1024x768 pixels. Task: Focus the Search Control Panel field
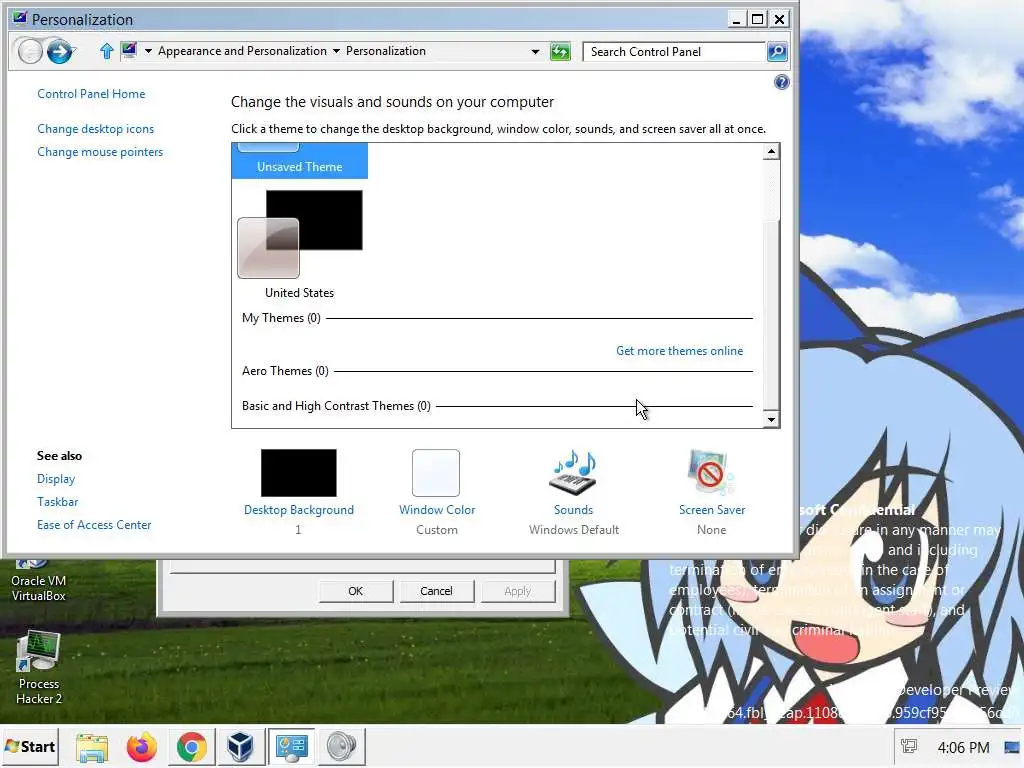pyautogui.click(x=674, y=52)
